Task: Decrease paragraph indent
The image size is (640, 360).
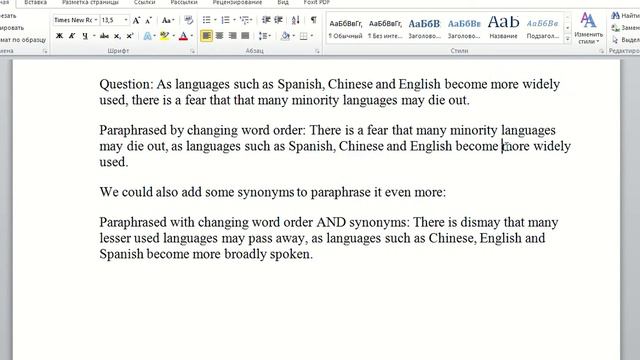Action: pos(266,20)
